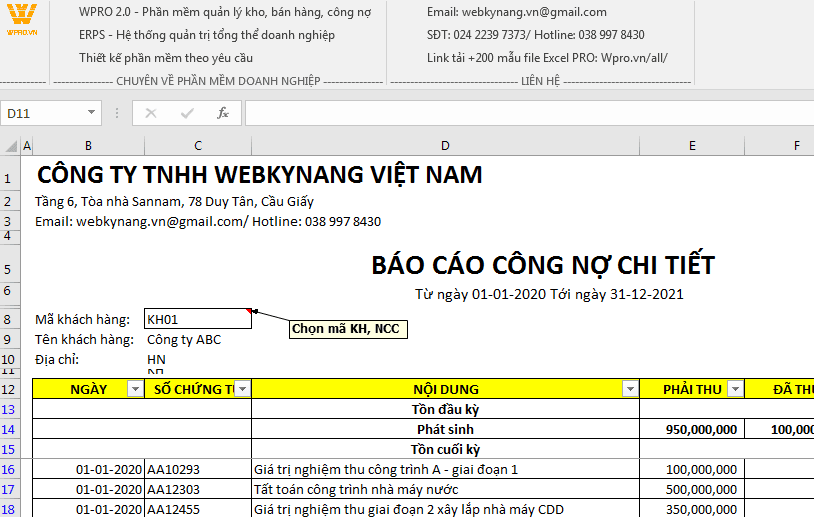Screen dimensions: 814x517
Task: Click Thiết kế phần mềm theo yêu cầu
Action: (166, 58)
